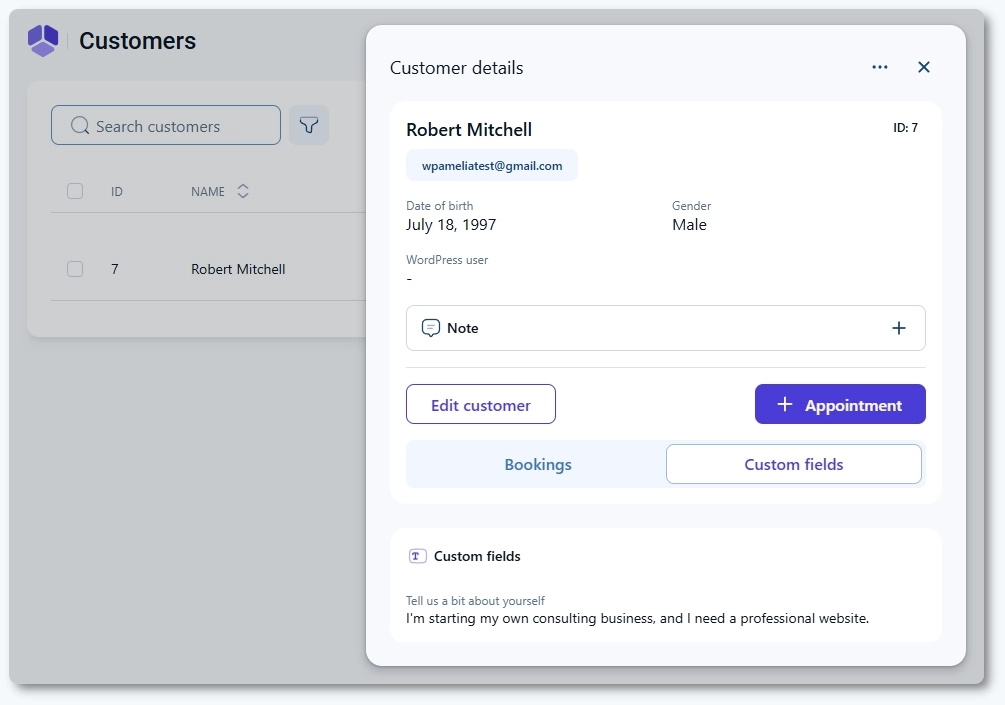The height and width of the screenshot is (705, 1005).
Task: Add a note with the plus icon
Action: point(899,328)
